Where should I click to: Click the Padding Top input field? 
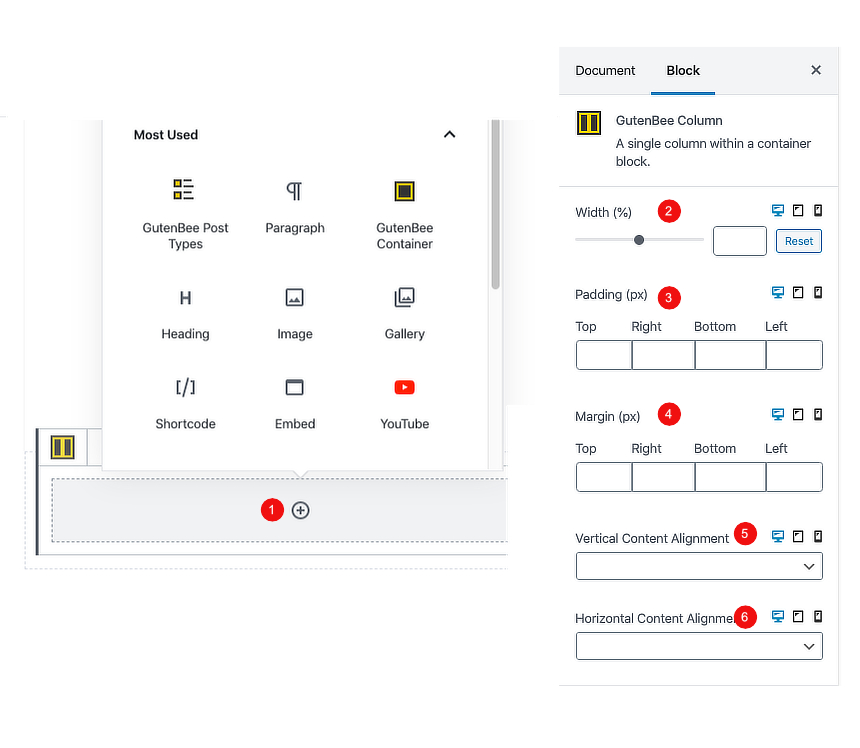point(603,355)
